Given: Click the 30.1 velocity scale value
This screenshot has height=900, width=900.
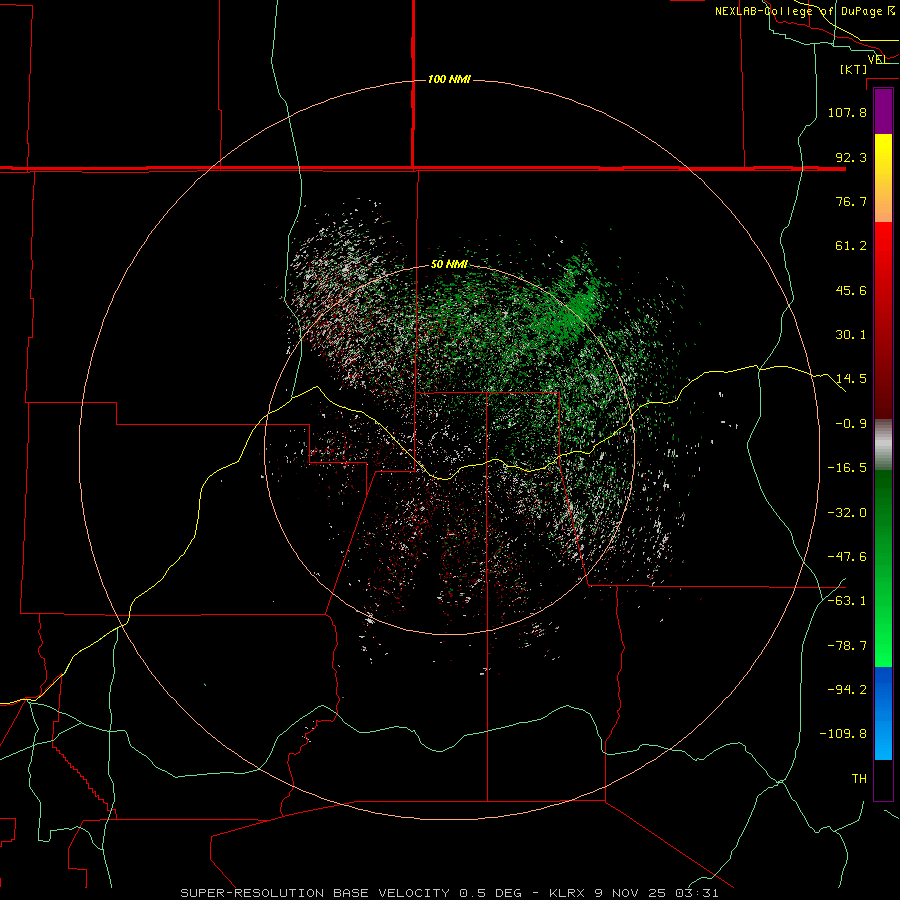Looking at the screenshot, I should [851, 335].
